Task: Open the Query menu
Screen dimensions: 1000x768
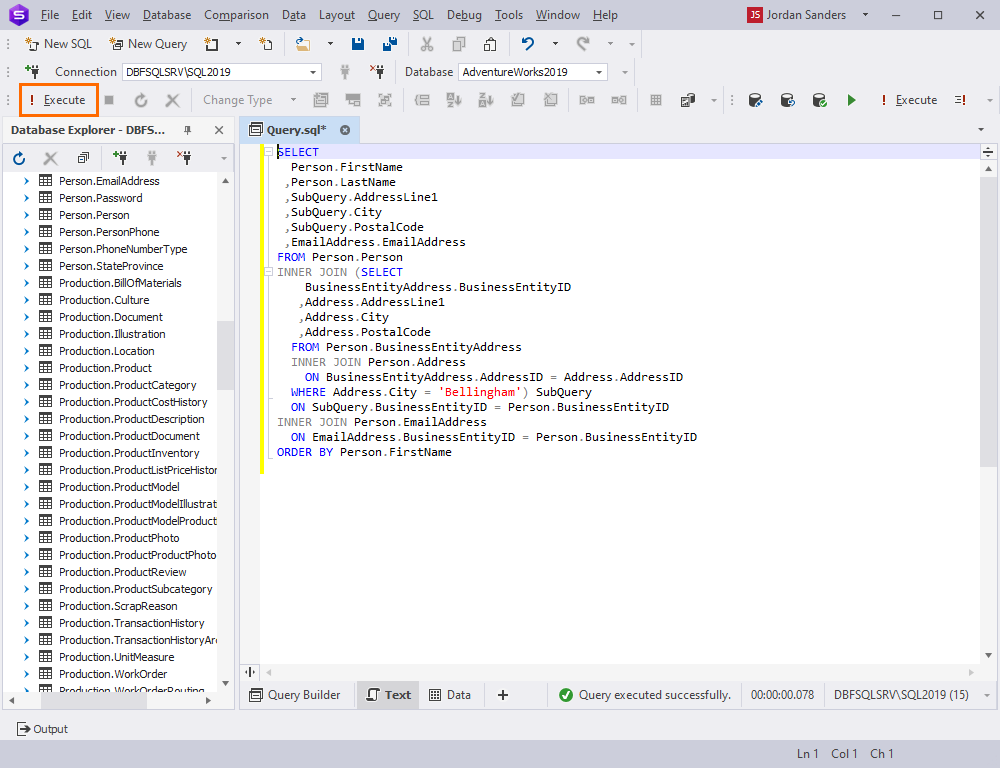Action: pyautogui.click(x=383, y=15)
